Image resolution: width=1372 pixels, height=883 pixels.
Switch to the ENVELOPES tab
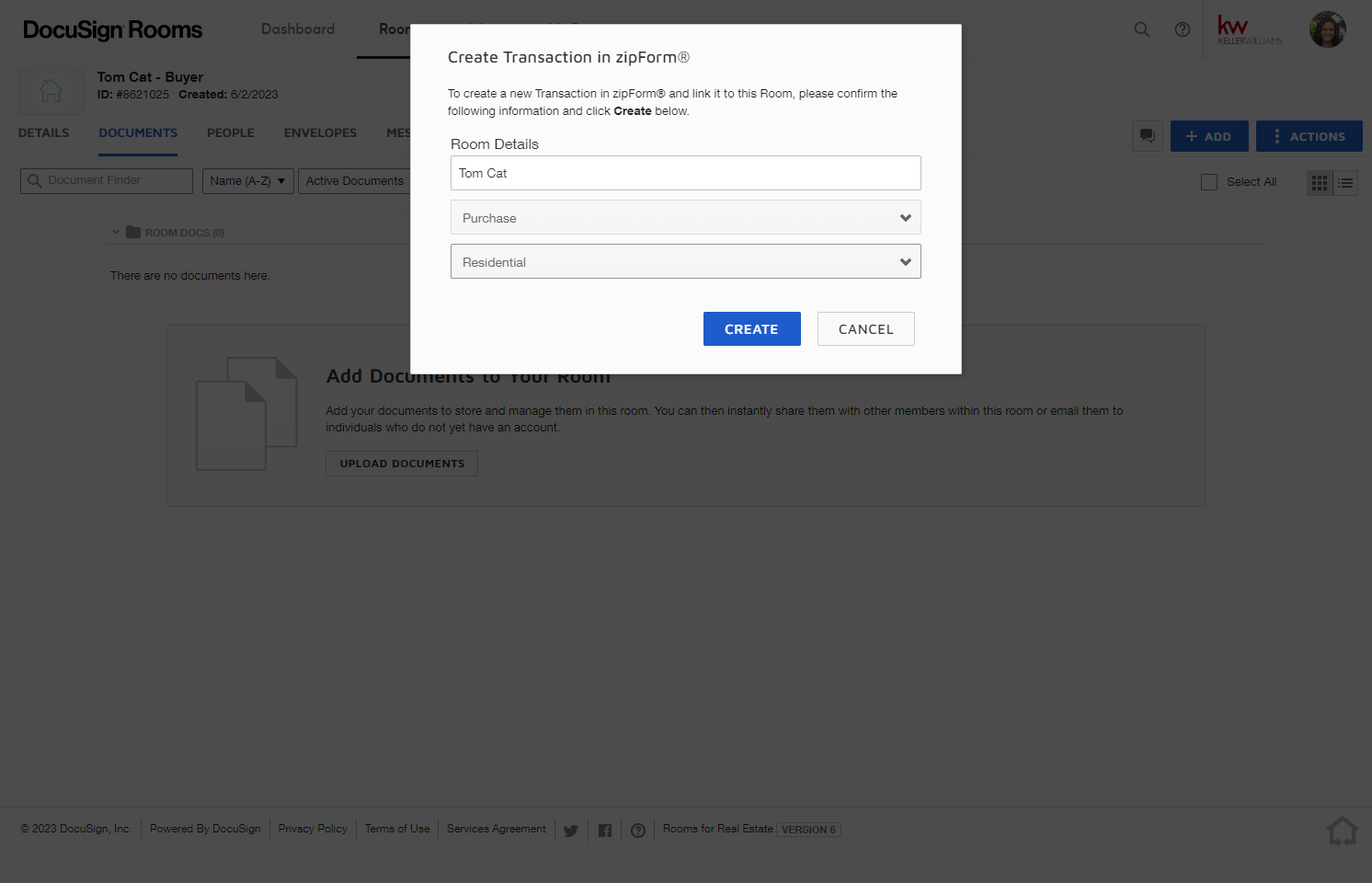pos(320,133)
